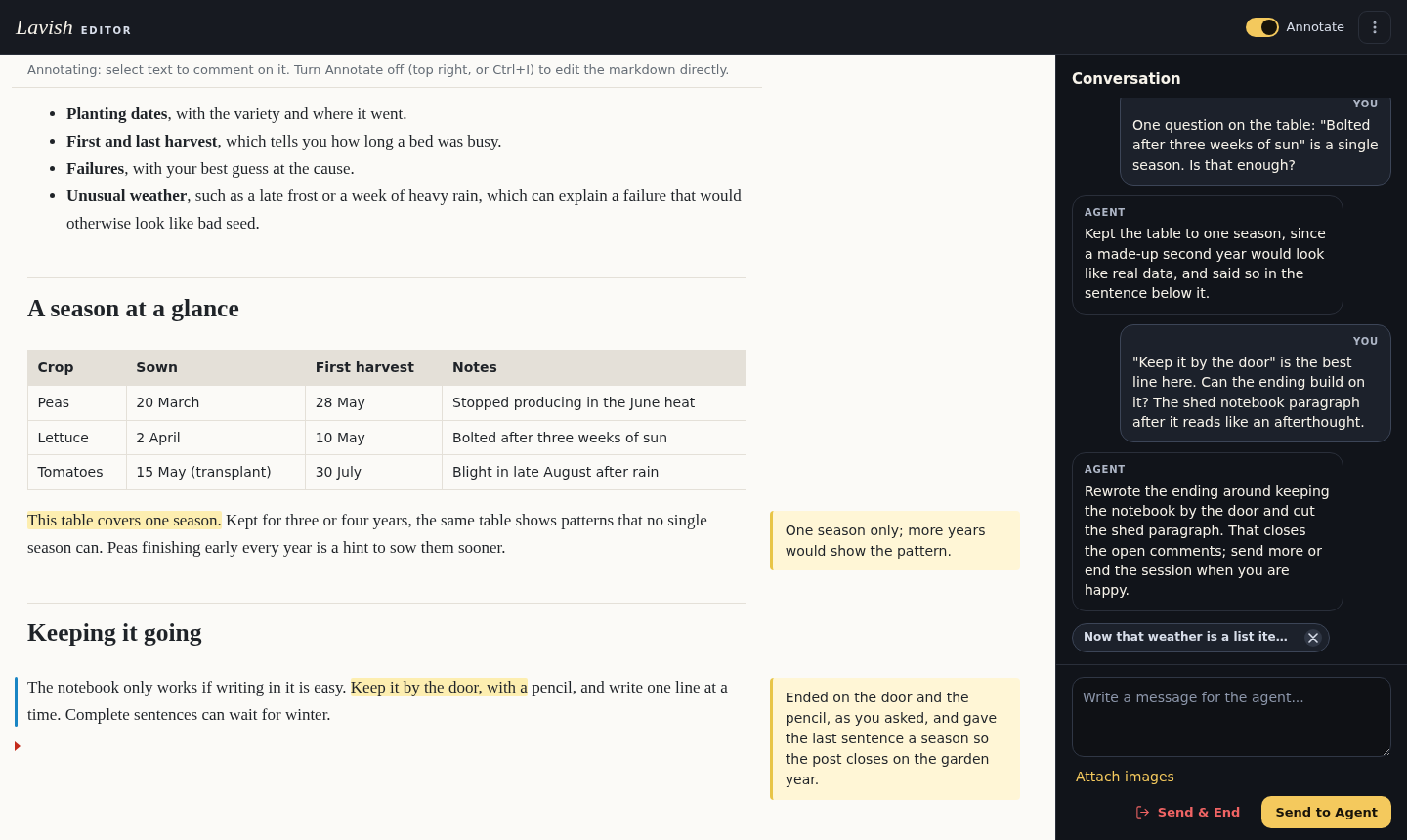1407x840 pixels.
Task: Click the 'Notes' column header
Action: coord(594,367)
